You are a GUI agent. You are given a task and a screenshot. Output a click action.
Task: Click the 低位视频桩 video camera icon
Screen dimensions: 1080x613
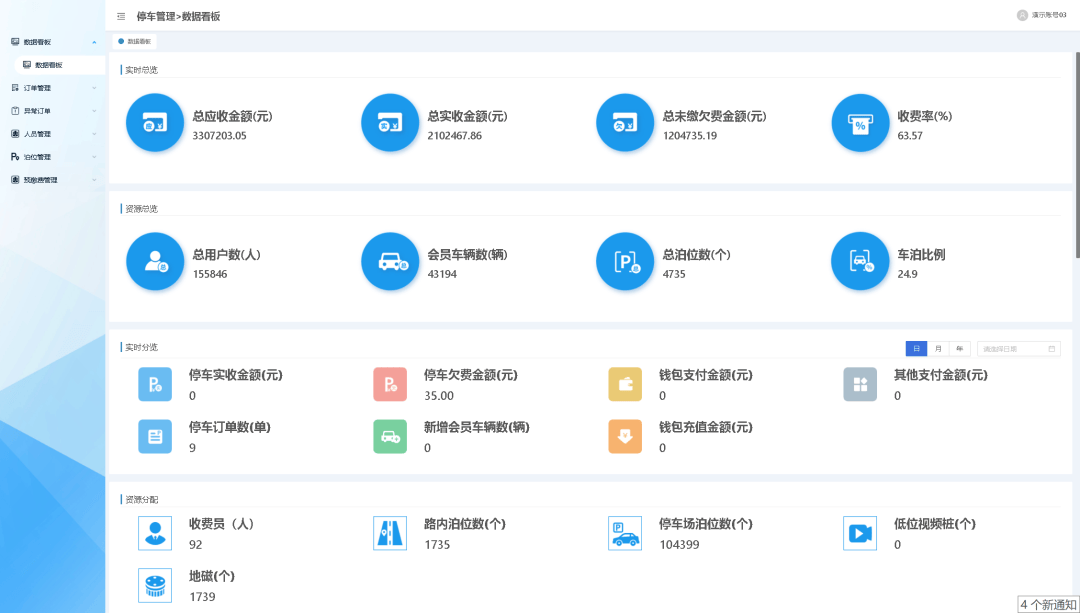[860, 533]
